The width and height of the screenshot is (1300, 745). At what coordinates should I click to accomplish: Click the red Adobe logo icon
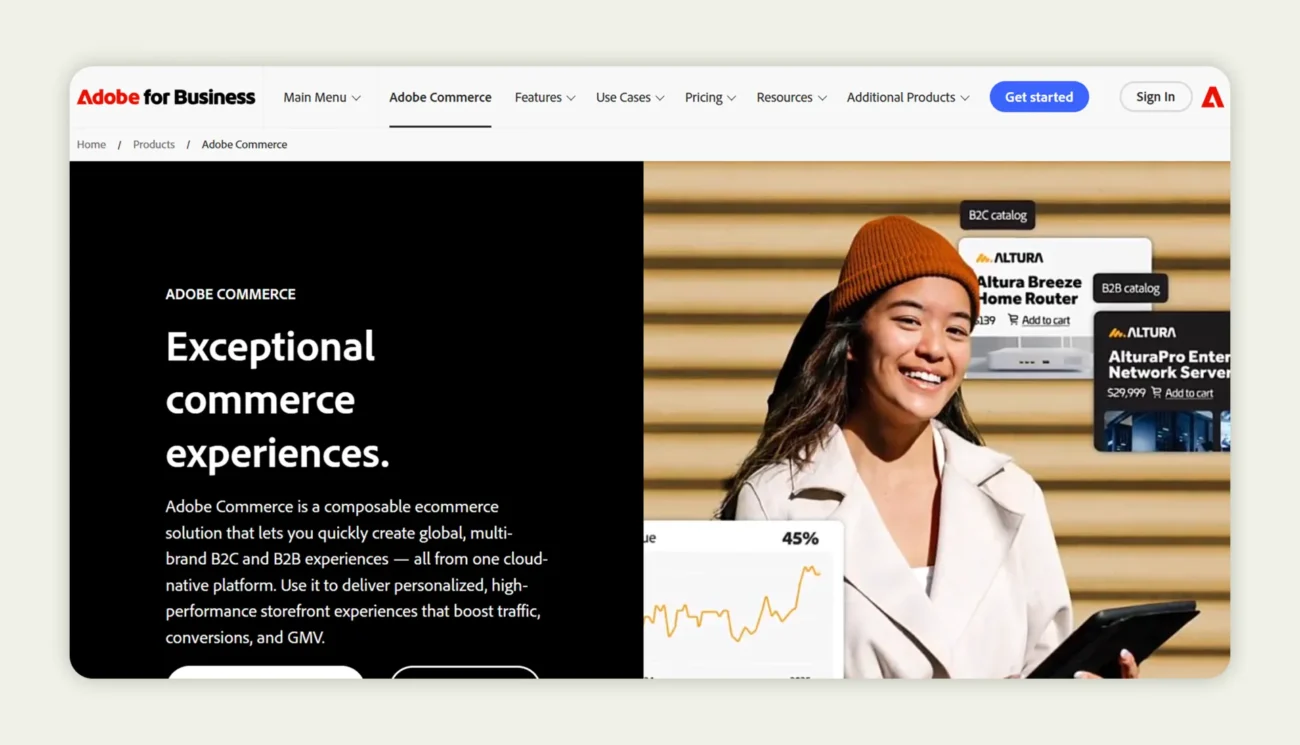click(1212, 96)
